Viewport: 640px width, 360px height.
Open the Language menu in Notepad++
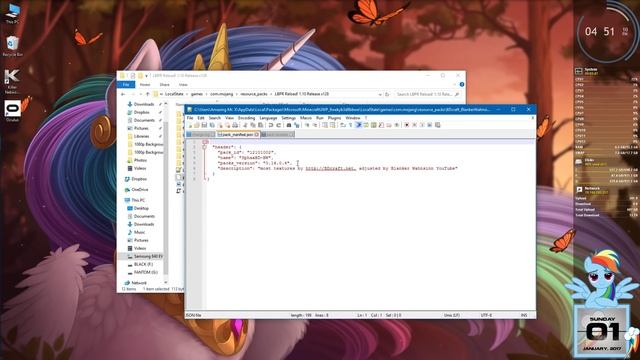click(x=268, y=118)
